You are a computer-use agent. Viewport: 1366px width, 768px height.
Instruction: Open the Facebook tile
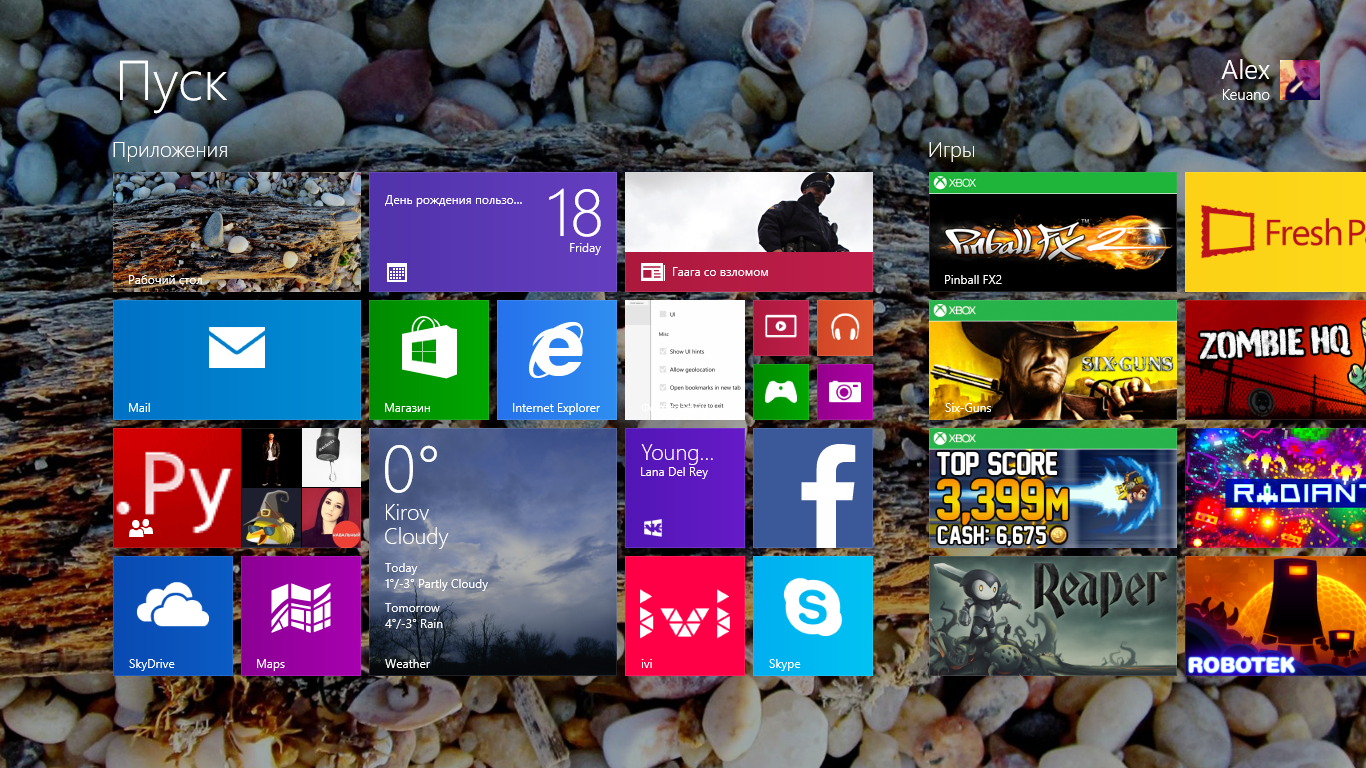813,487
